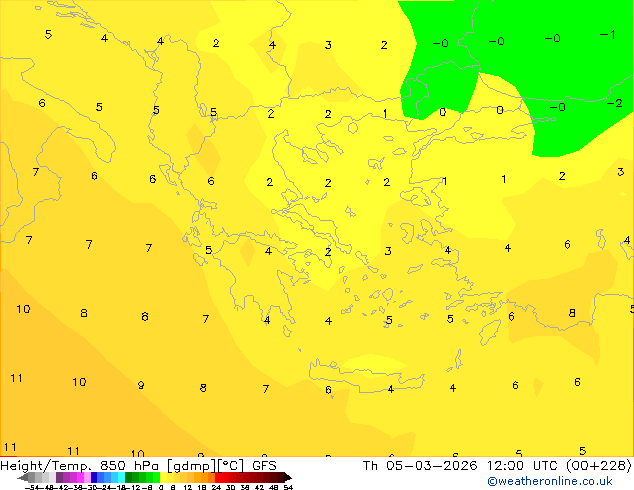Image resolution: width=634 pixels, height=490 pixels.
Task: Open the weatheronline.co.uk copyright link
Action: coord(550,481)
